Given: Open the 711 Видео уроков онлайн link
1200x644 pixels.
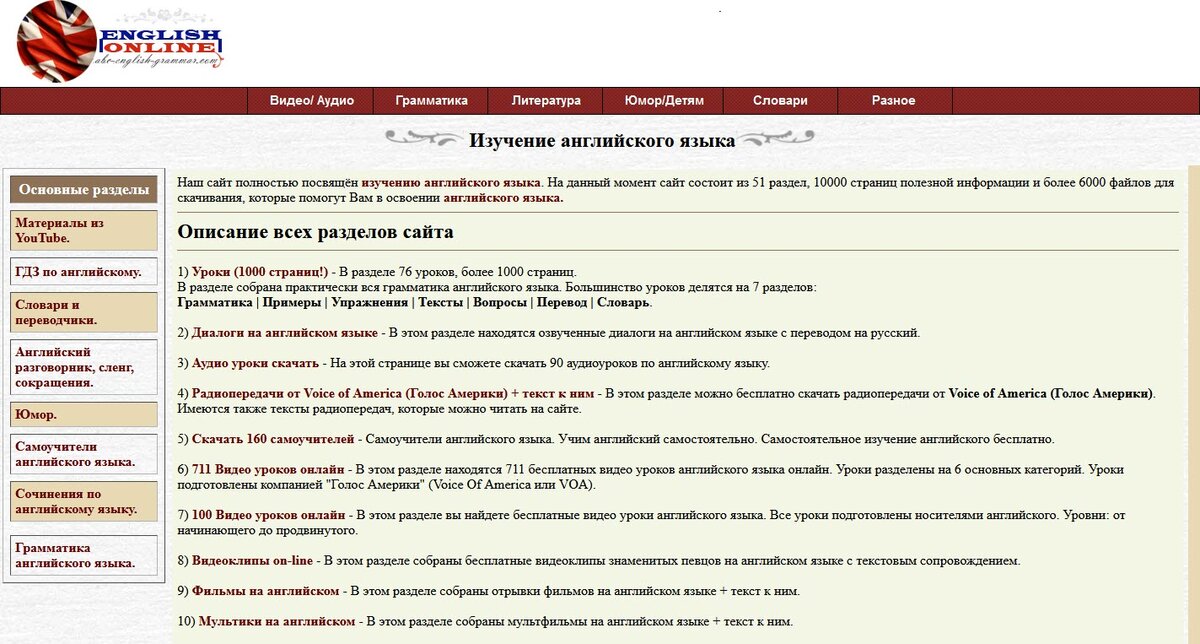Looking at the screenshot, I should pyautogui.click(x=269, y=469).
